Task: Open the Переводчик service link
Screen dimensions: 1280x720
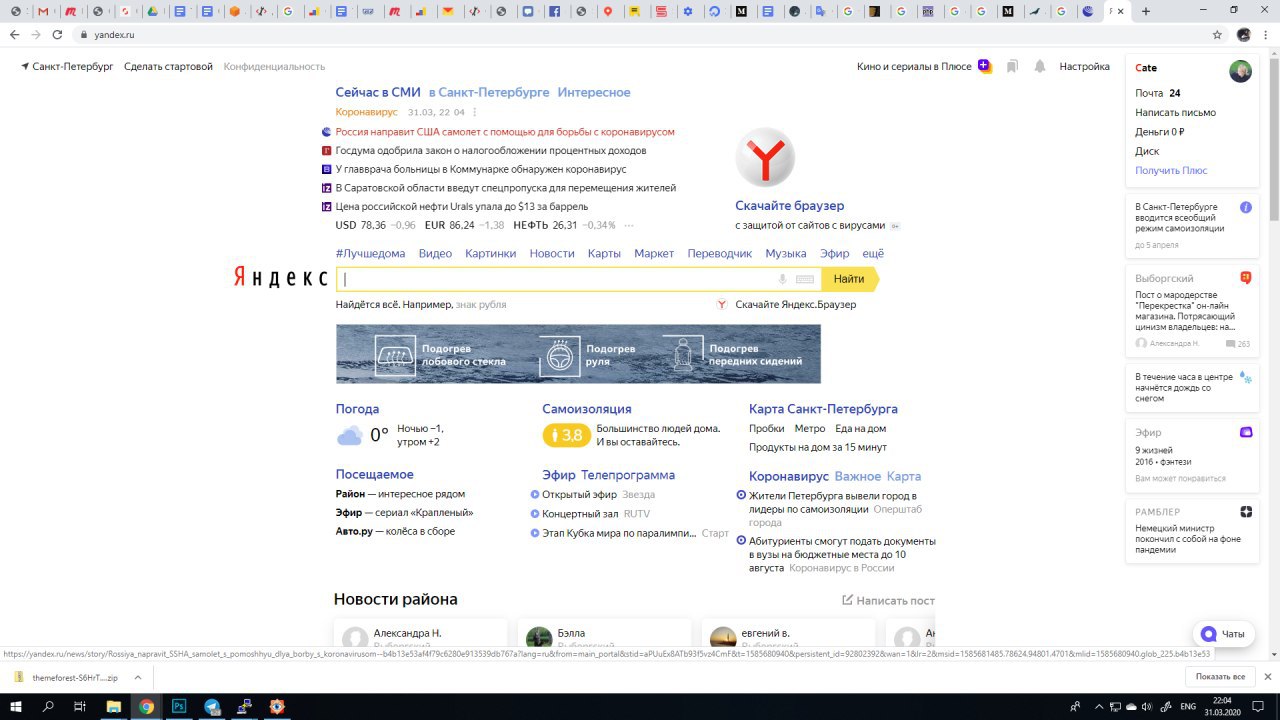Action: 720,253
